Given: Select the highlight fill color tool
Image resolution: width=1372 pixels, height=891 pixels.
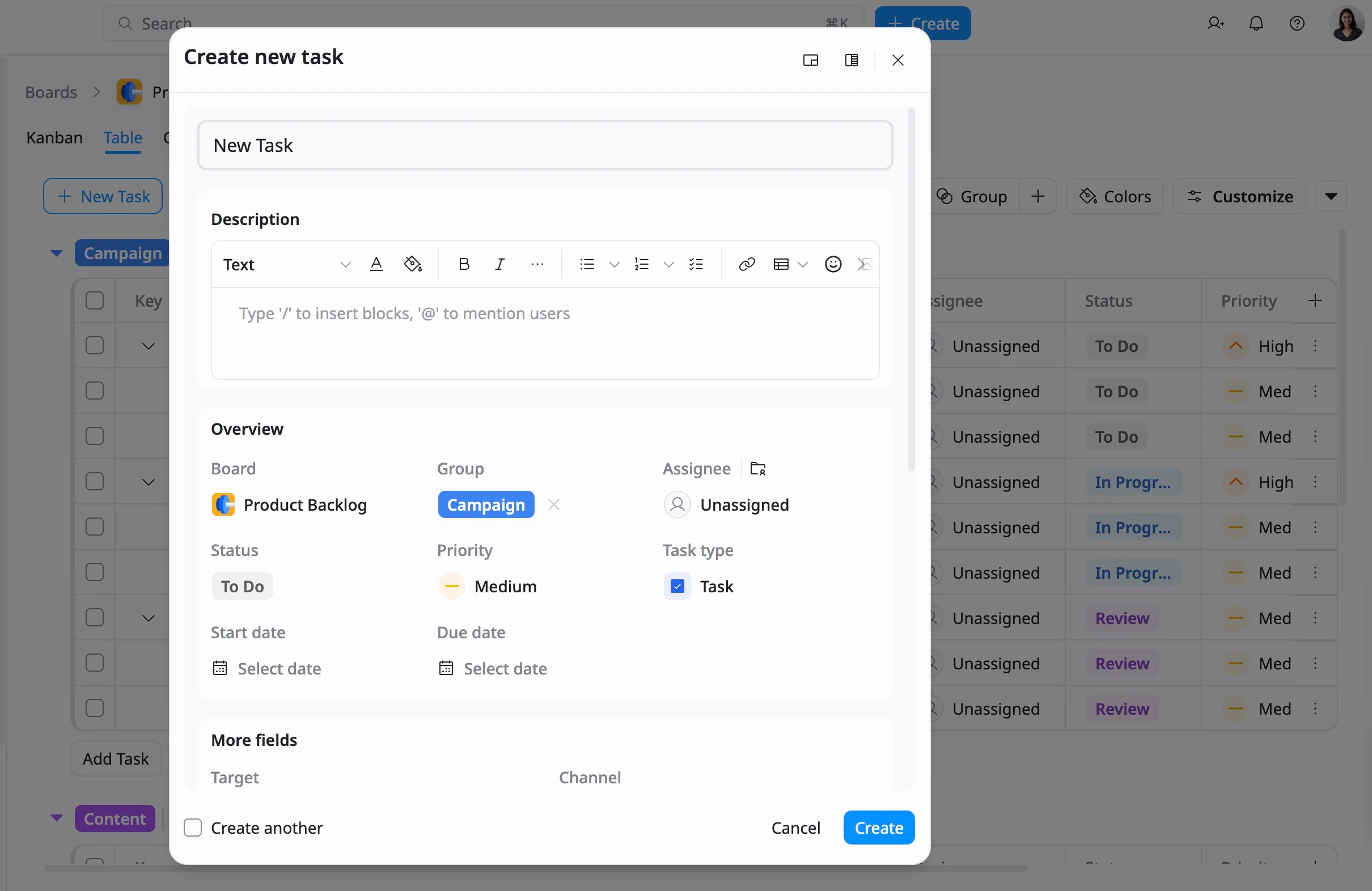Looking at the screenshot, I should [x=413, y=264].
